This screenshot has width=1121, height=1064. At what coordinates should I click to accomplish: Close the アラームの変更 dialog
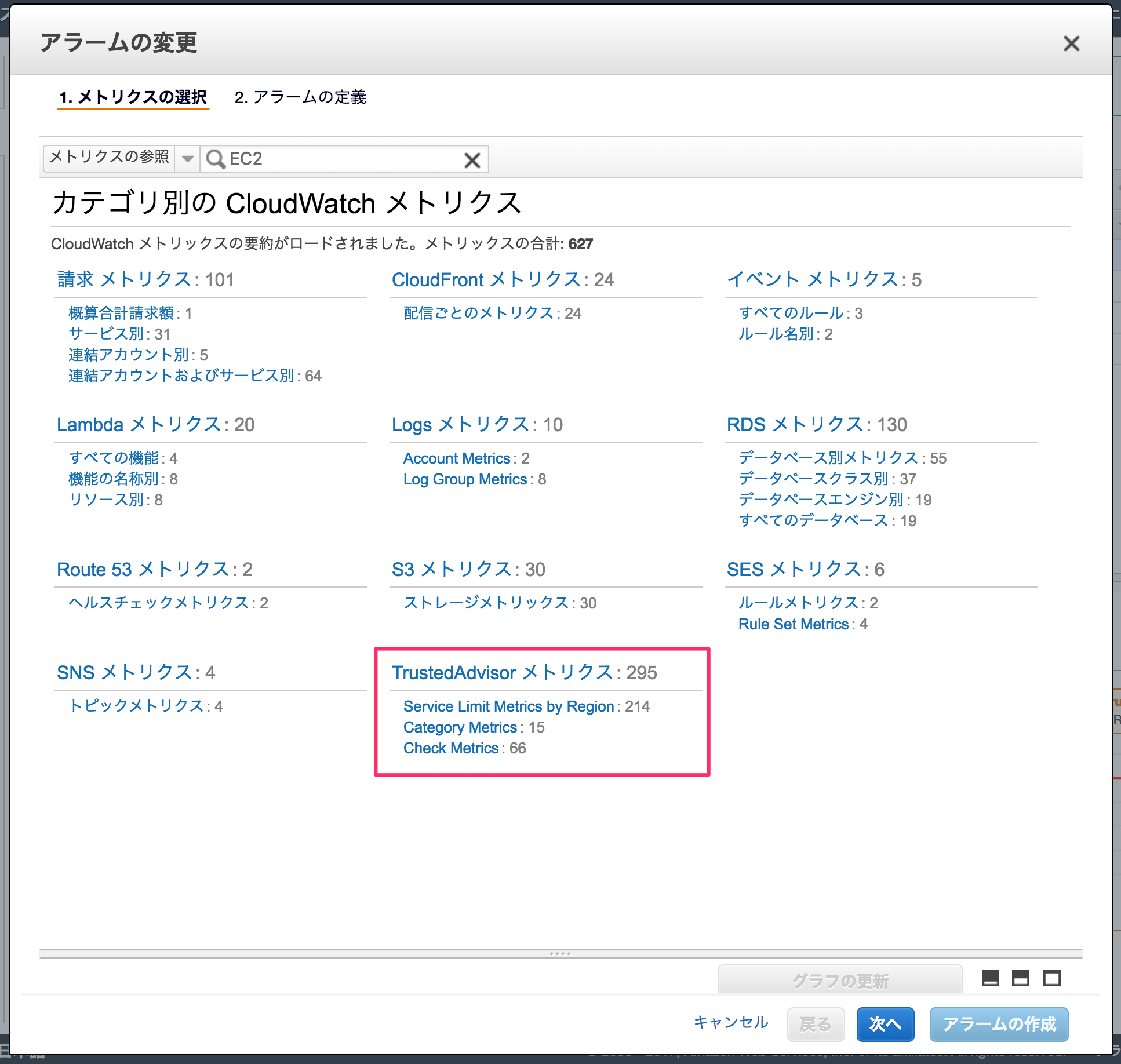(1072, 43)
